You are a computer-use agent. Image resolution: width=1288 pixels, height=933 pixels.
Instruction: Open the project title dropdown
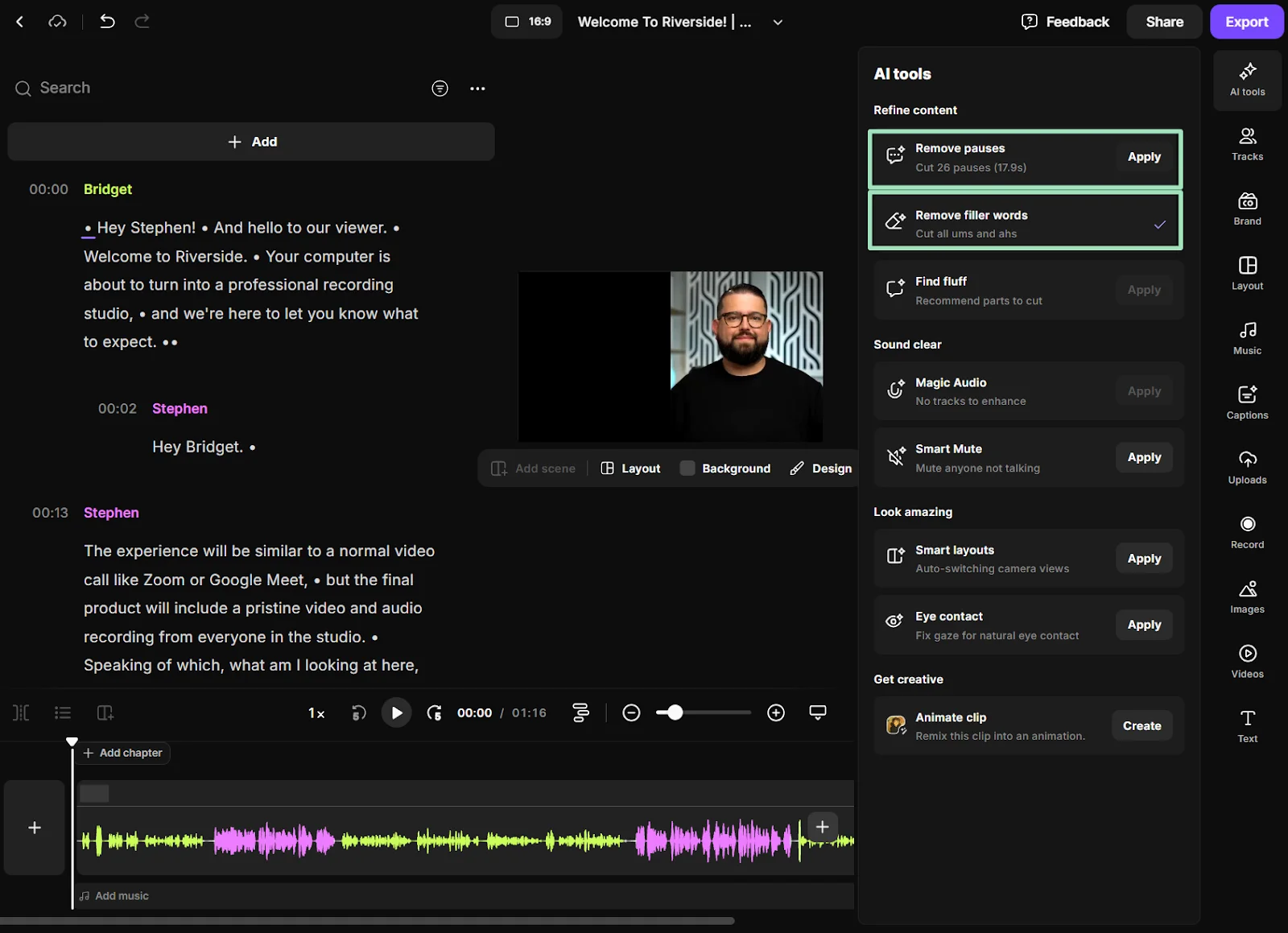[777, 22]
